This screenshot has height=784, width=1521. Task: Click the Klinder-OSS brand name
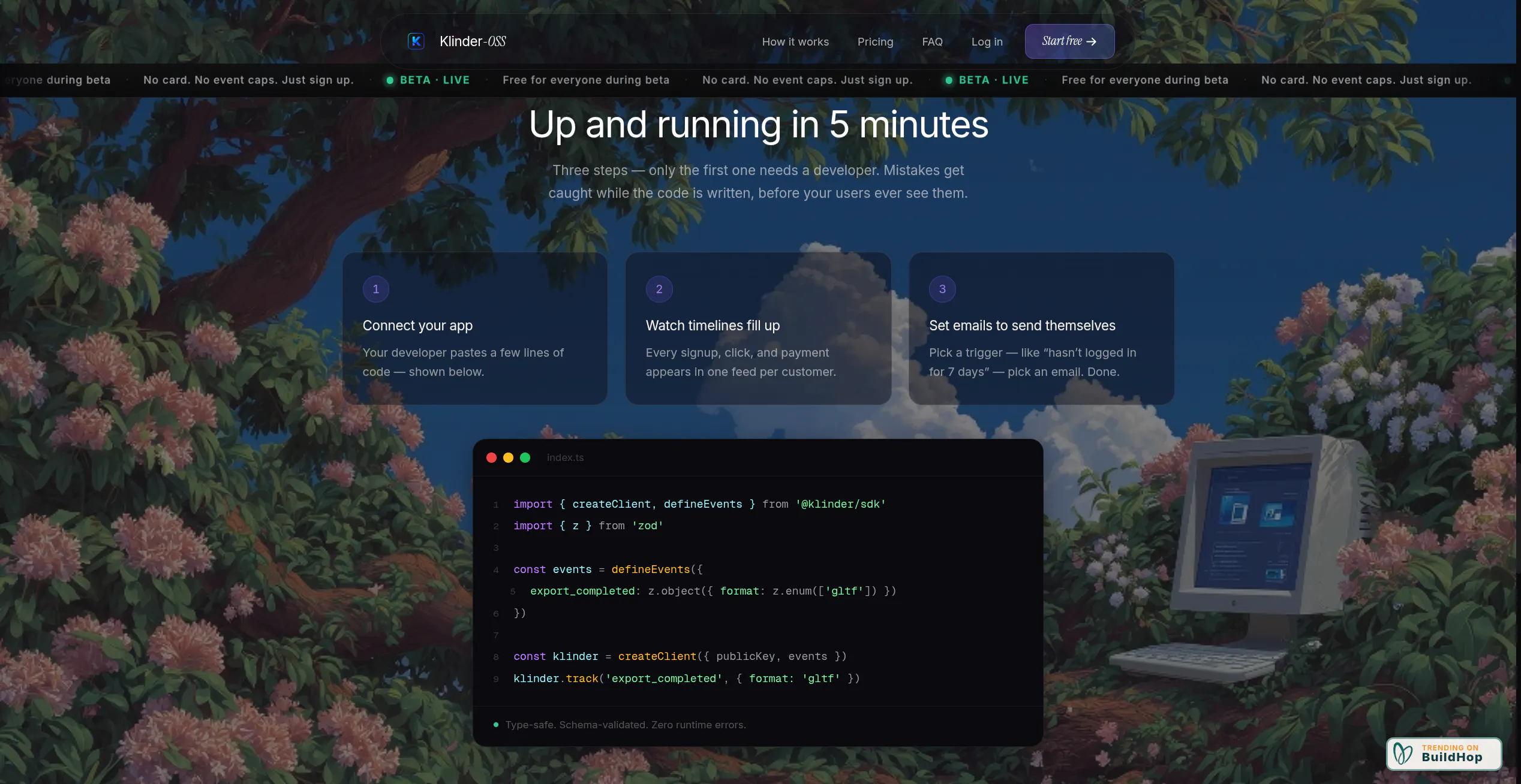click(x=473, y=41)
